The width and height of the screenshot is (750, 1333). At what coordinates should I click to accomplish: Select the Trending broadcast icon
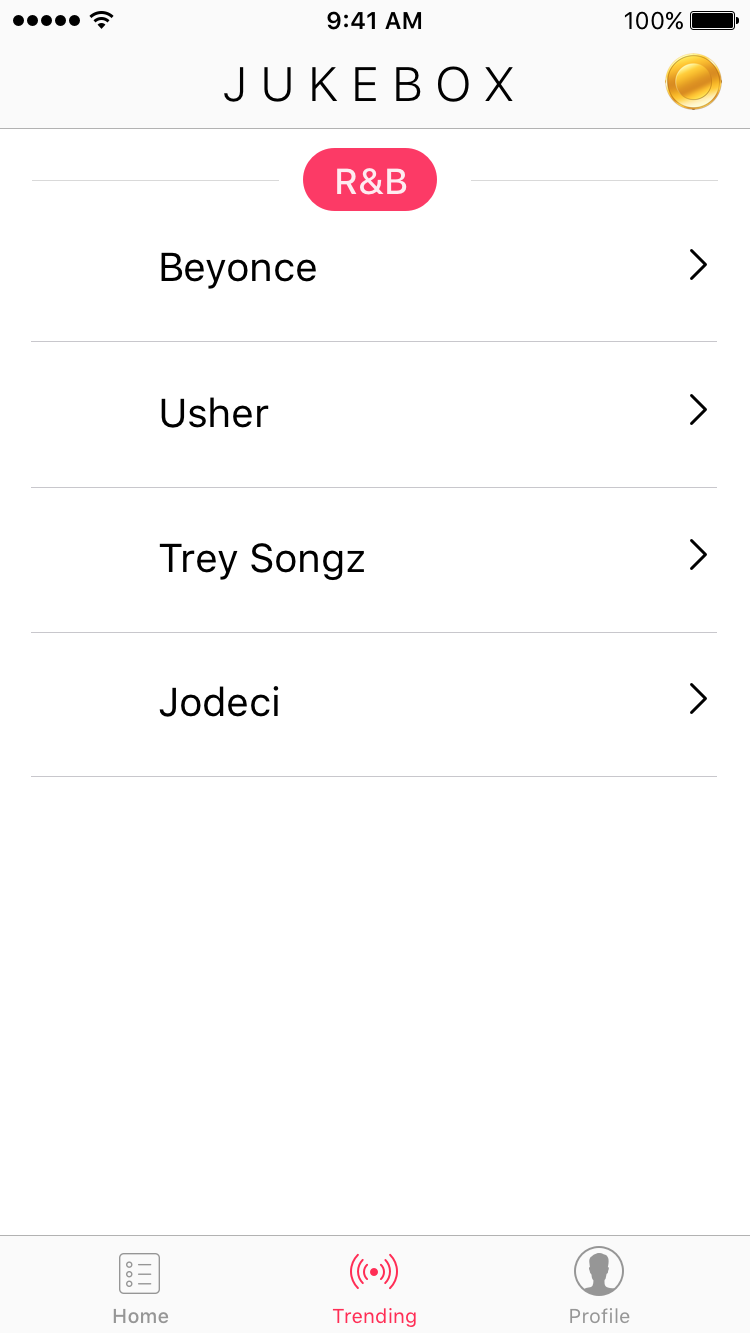click(374, 1272)
